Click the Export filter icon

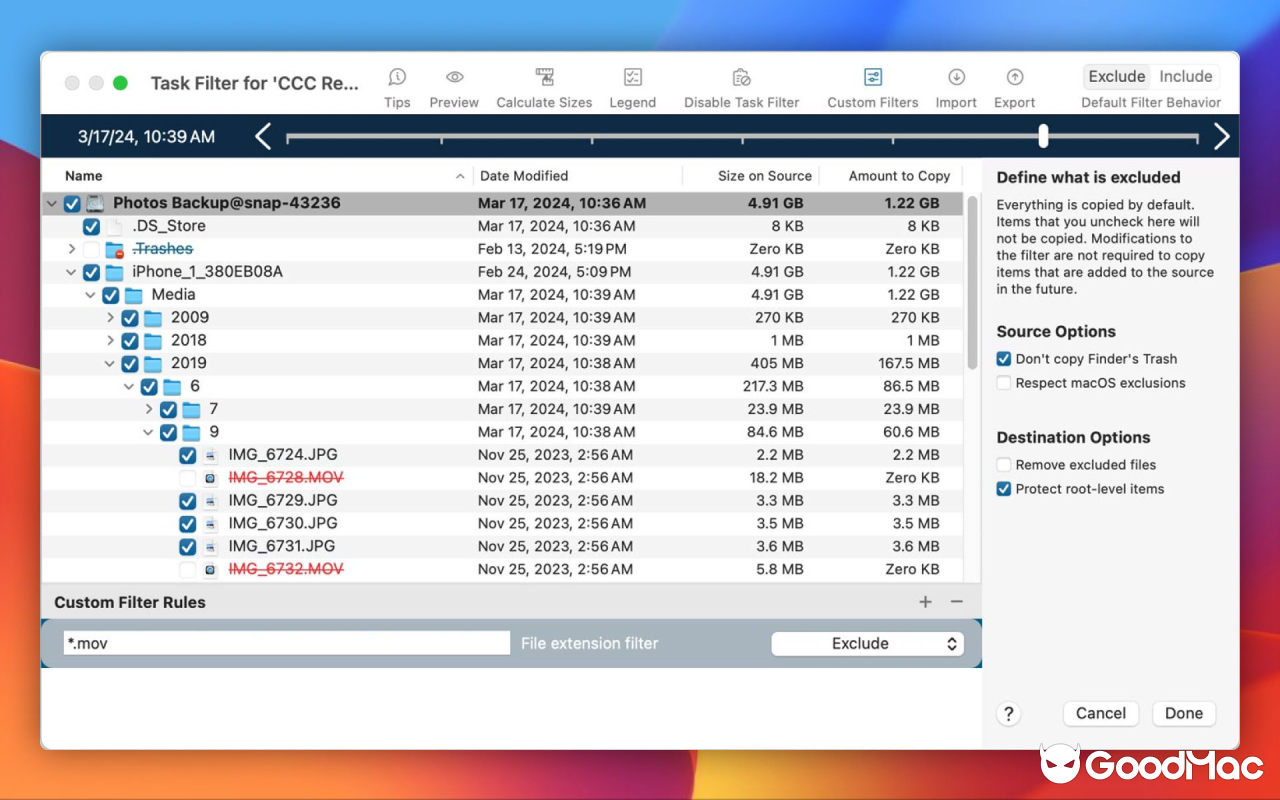1014,76
